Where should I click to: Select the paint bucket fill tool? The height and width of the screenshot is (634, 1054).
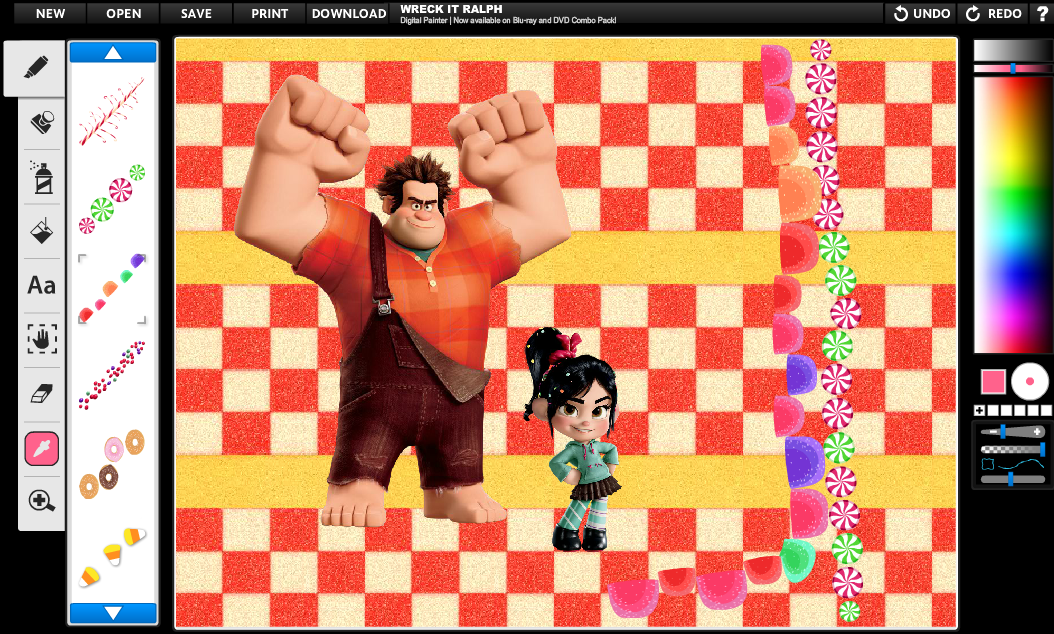click(42, 231)
